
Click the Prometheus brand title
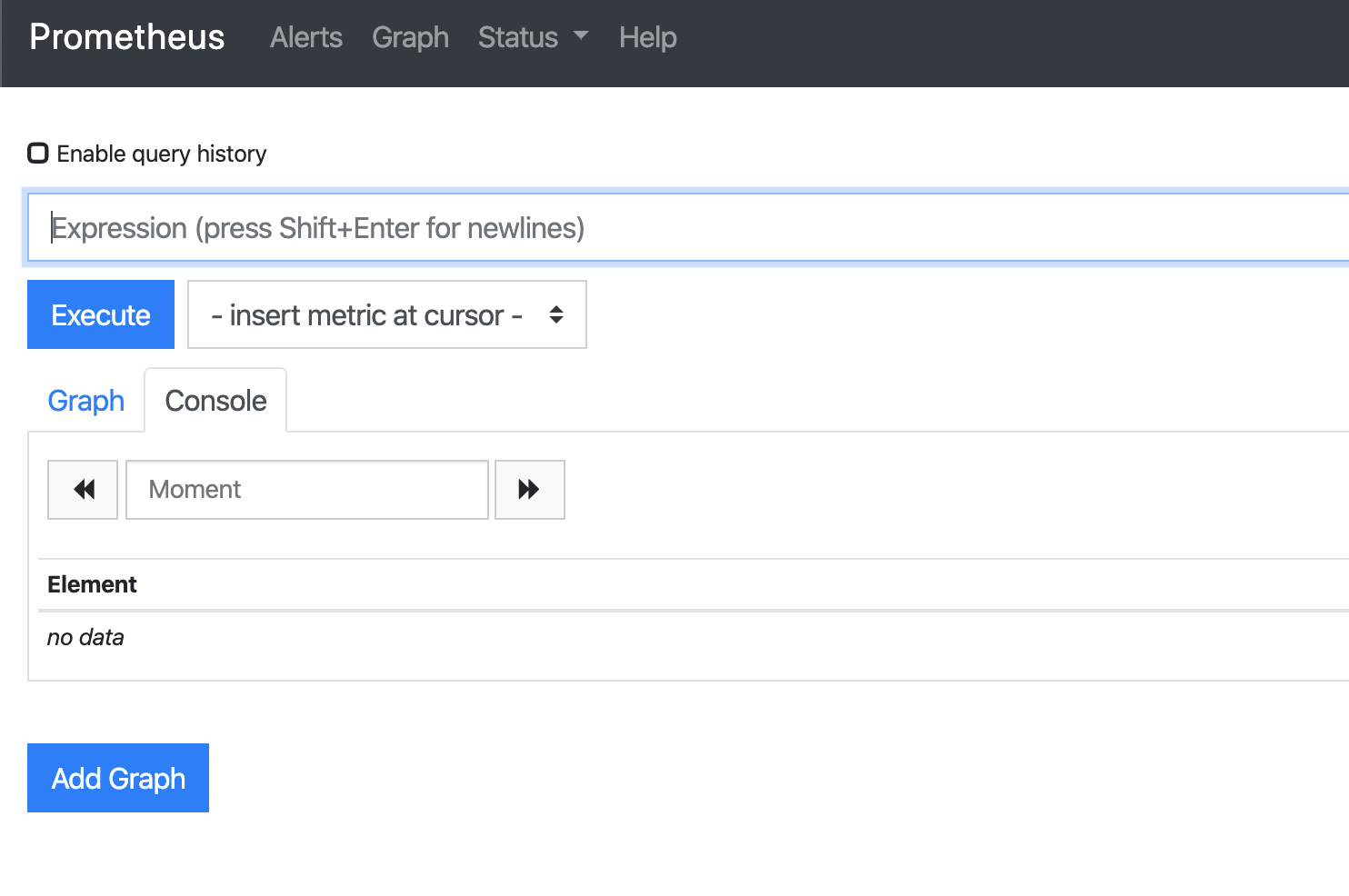[127, 37]
